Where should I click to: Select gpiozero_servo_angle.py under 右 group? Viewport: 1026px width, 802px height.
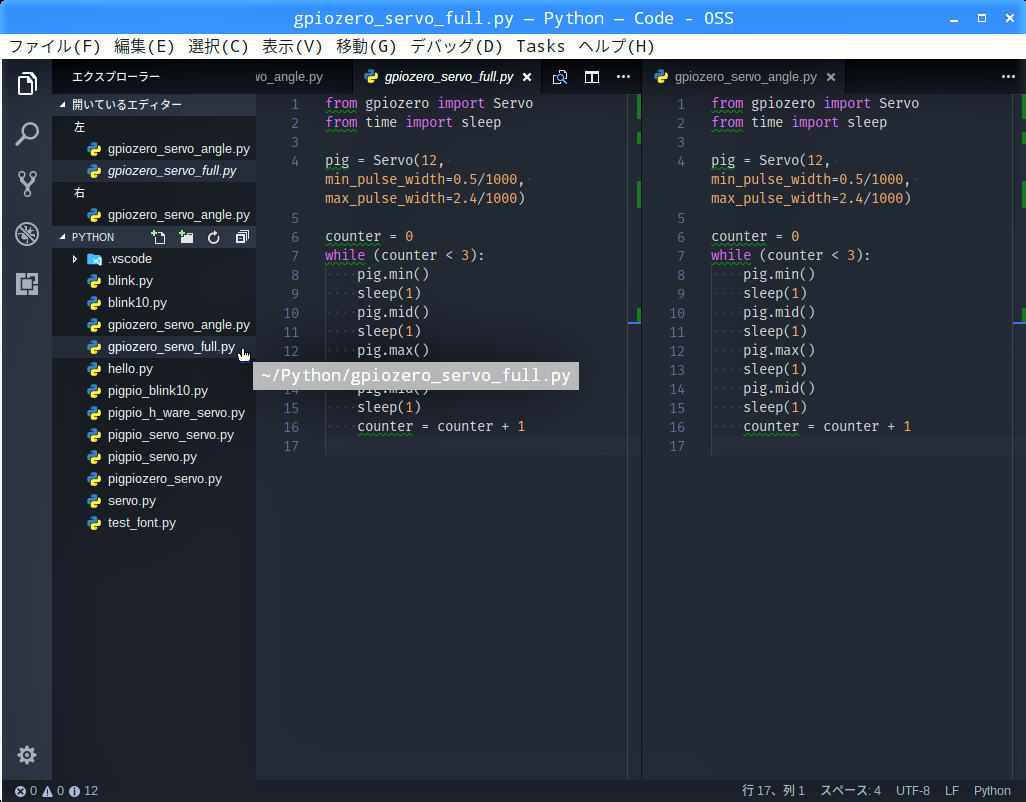click(154, 215)
